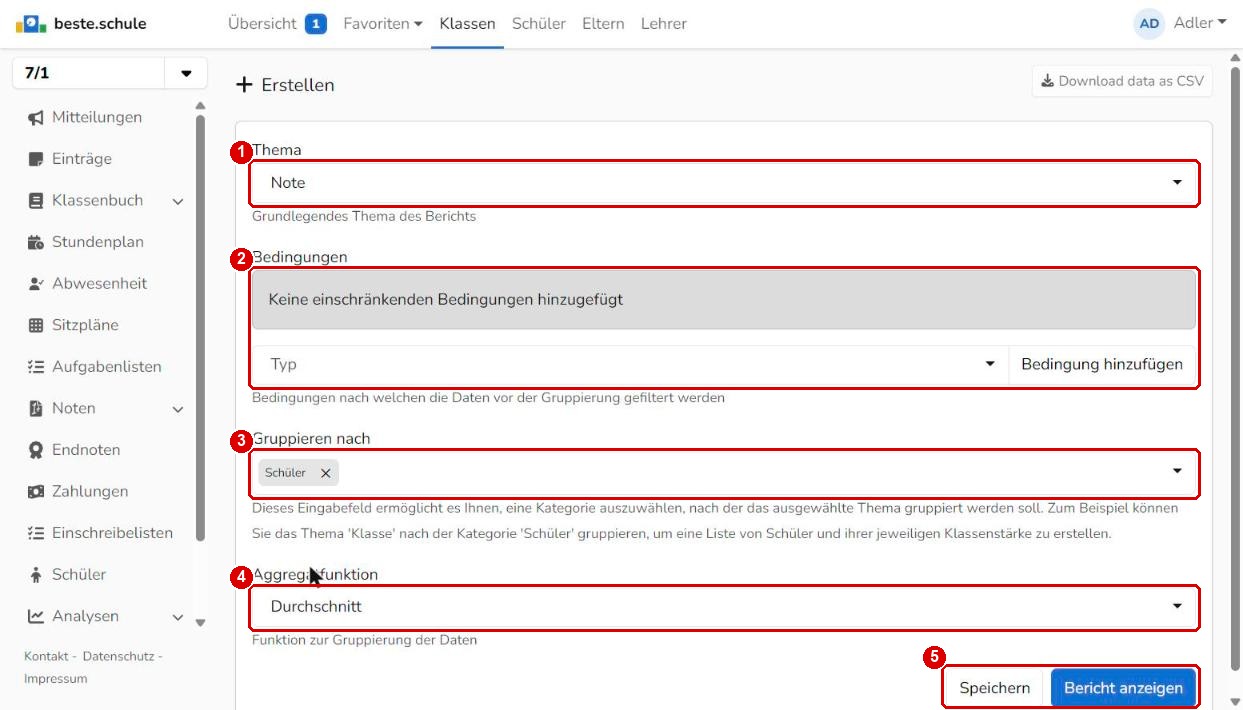Open the Aggregatfunktion dropdown showing Durchschnitt
Screen dimensions: 1243x710
724,607
